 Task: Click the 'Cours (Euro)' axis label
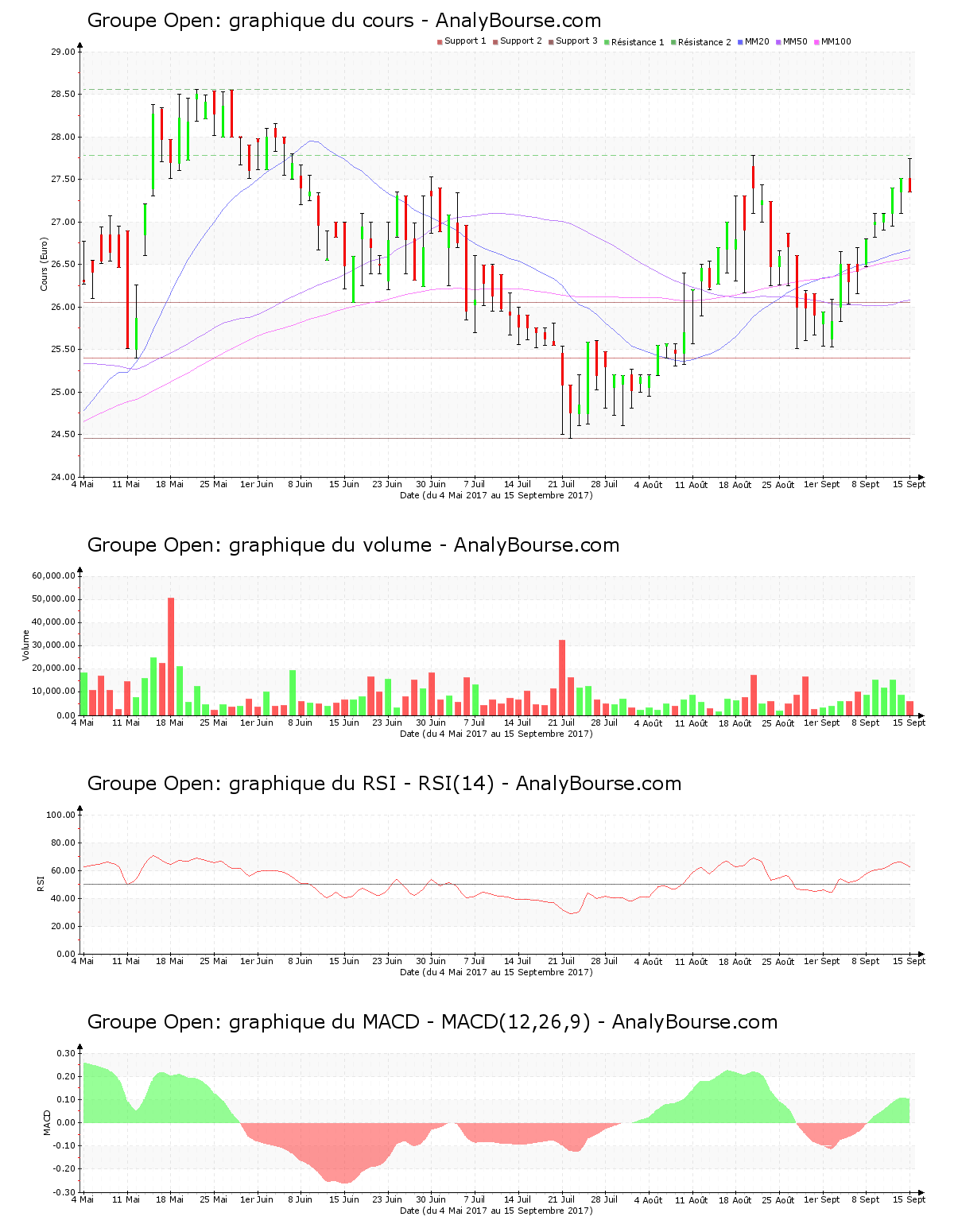(x=45, y=265)
